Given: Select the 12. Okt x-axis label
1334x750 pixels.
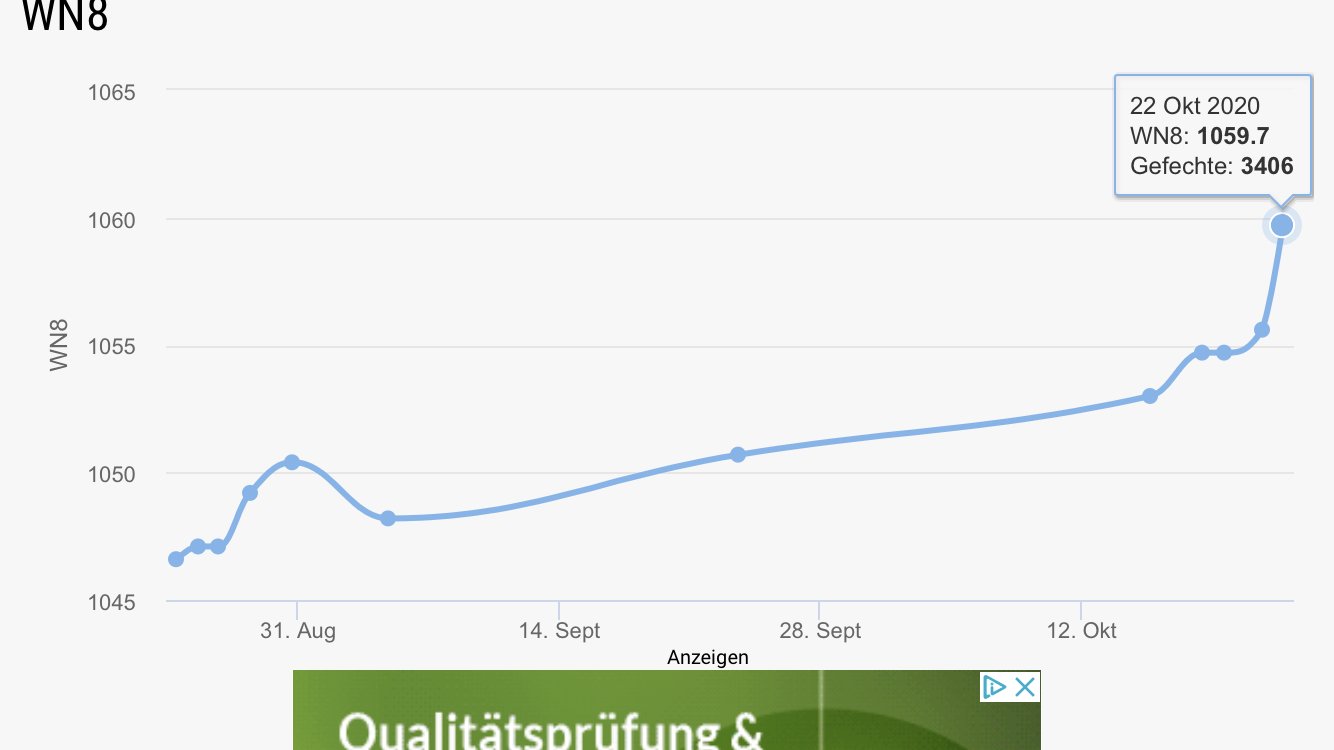Looking at the screenshot, I should [1081, 631].
